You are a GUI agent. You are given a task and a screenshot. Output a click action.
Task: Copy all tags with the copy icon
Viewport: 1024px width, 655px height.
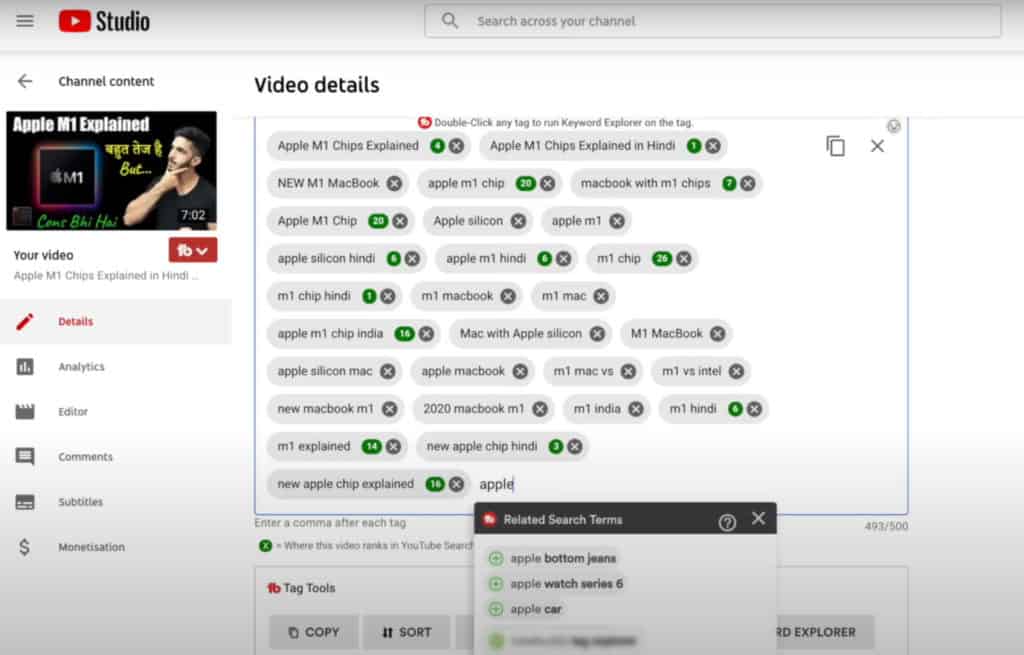click(x=835, y=146)
